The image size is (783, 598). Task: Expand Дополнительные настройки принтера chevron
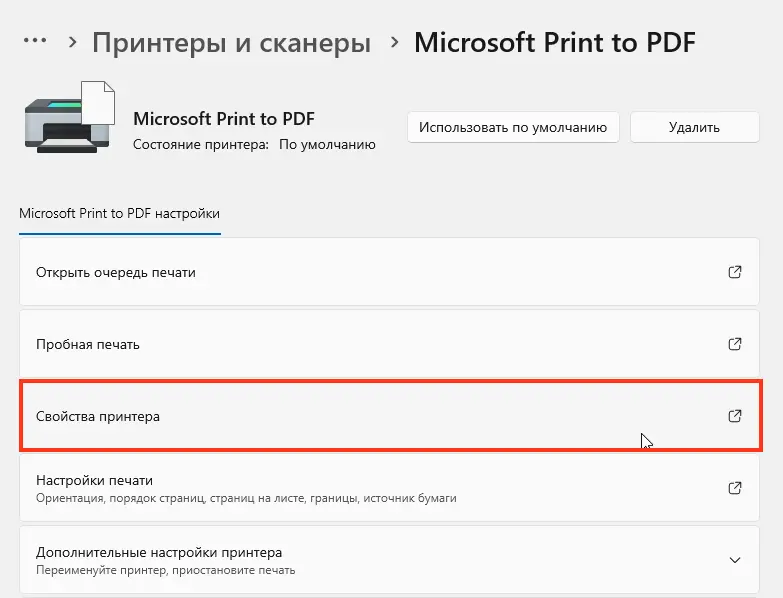click(x=735, y=560)
